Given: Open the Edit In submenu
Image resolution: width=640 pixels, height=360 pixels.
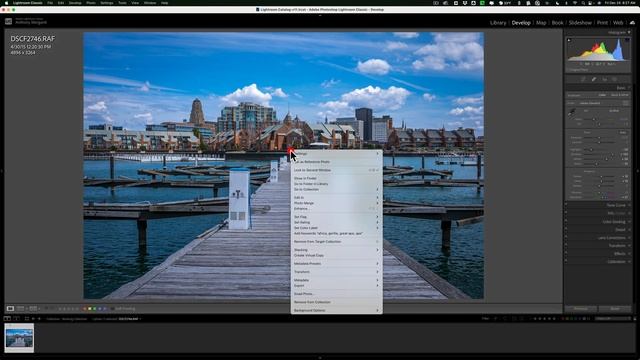Looking at the screenshot, I should pos(336,198).
